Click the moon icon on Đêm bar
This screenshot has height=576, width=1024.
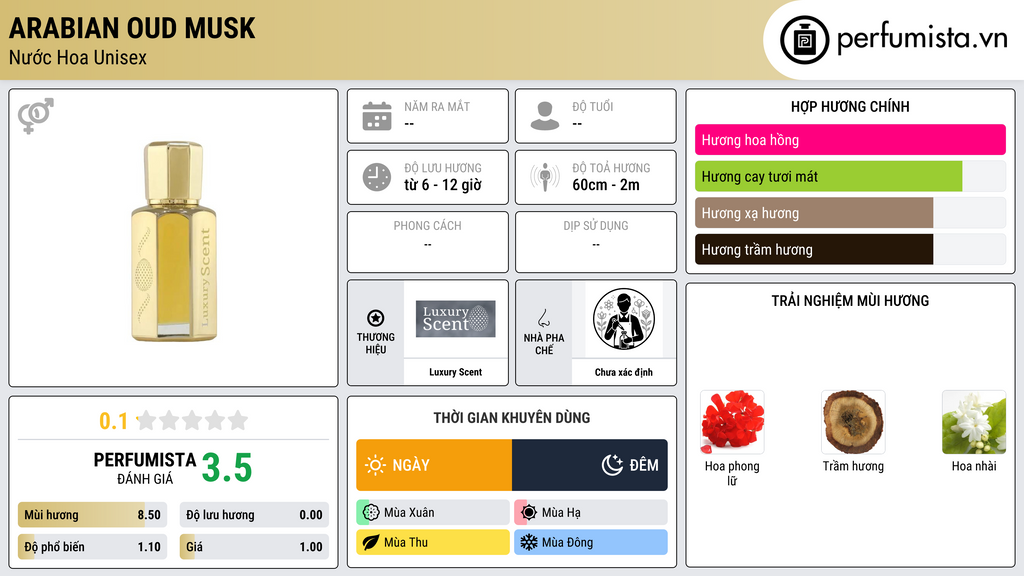pyautogui.click(x=612, y=465)
